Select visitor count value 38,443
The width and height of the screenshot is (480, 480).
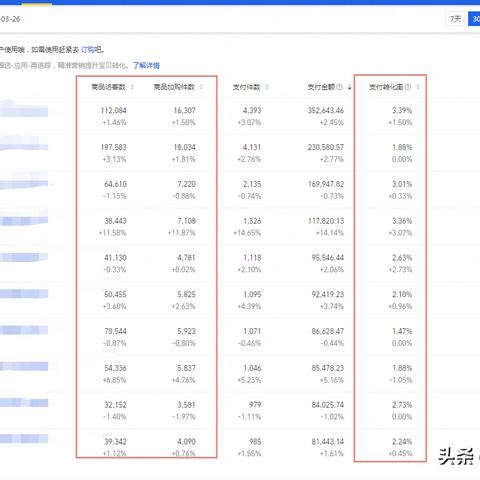115,221
